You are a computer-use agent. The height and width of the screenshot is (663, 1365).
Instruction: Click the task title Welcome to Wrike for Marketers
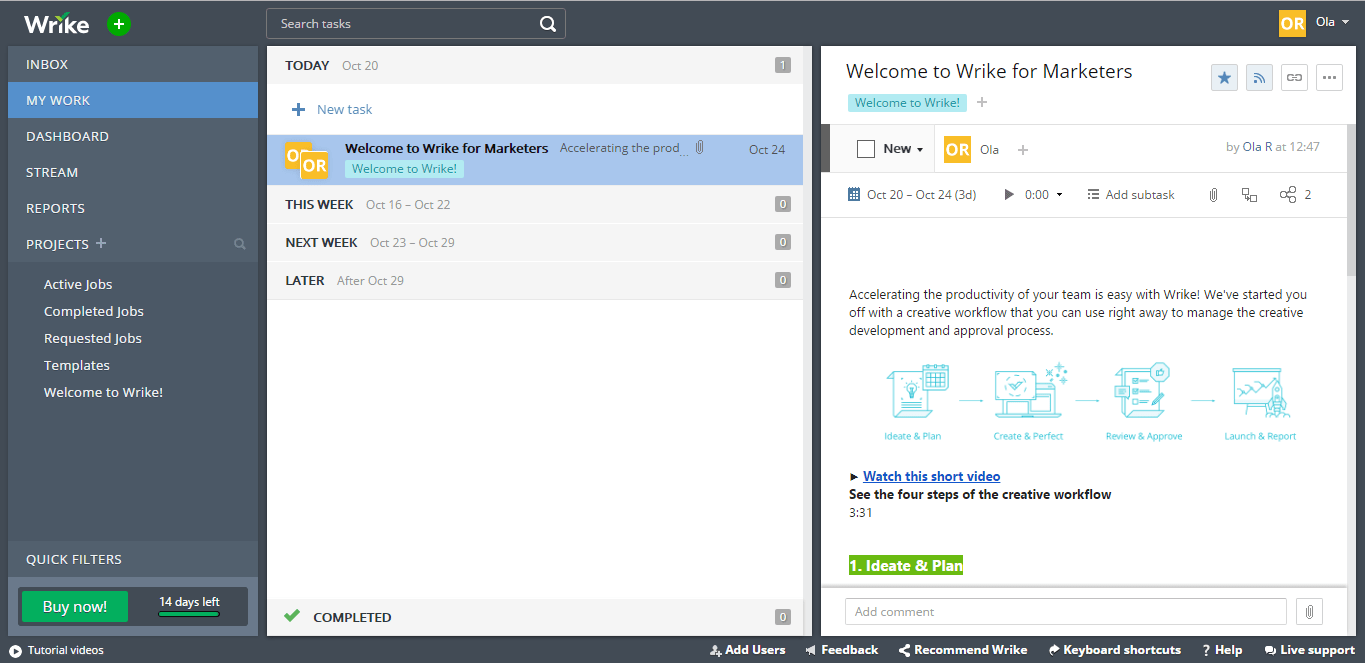pyautogui.click(x=989, y=71)
